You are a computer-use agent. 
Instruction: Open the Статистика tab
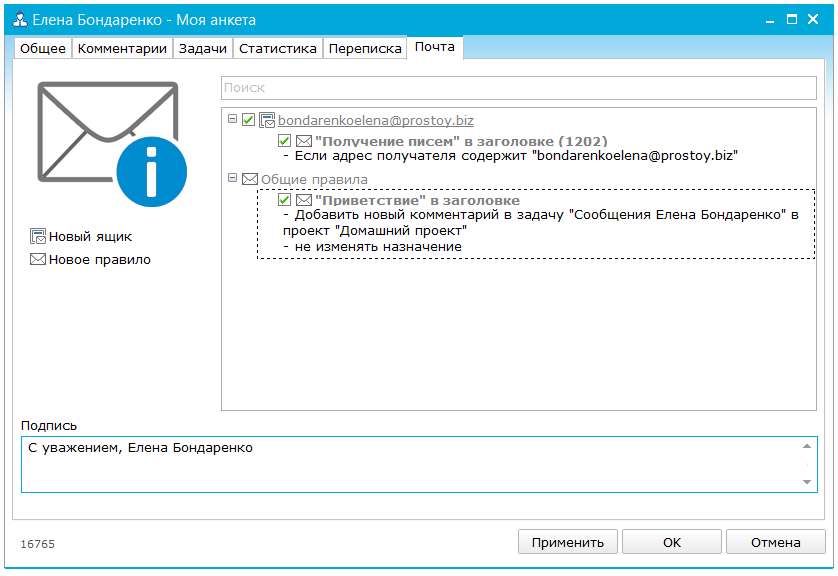[x=277, y=48]
